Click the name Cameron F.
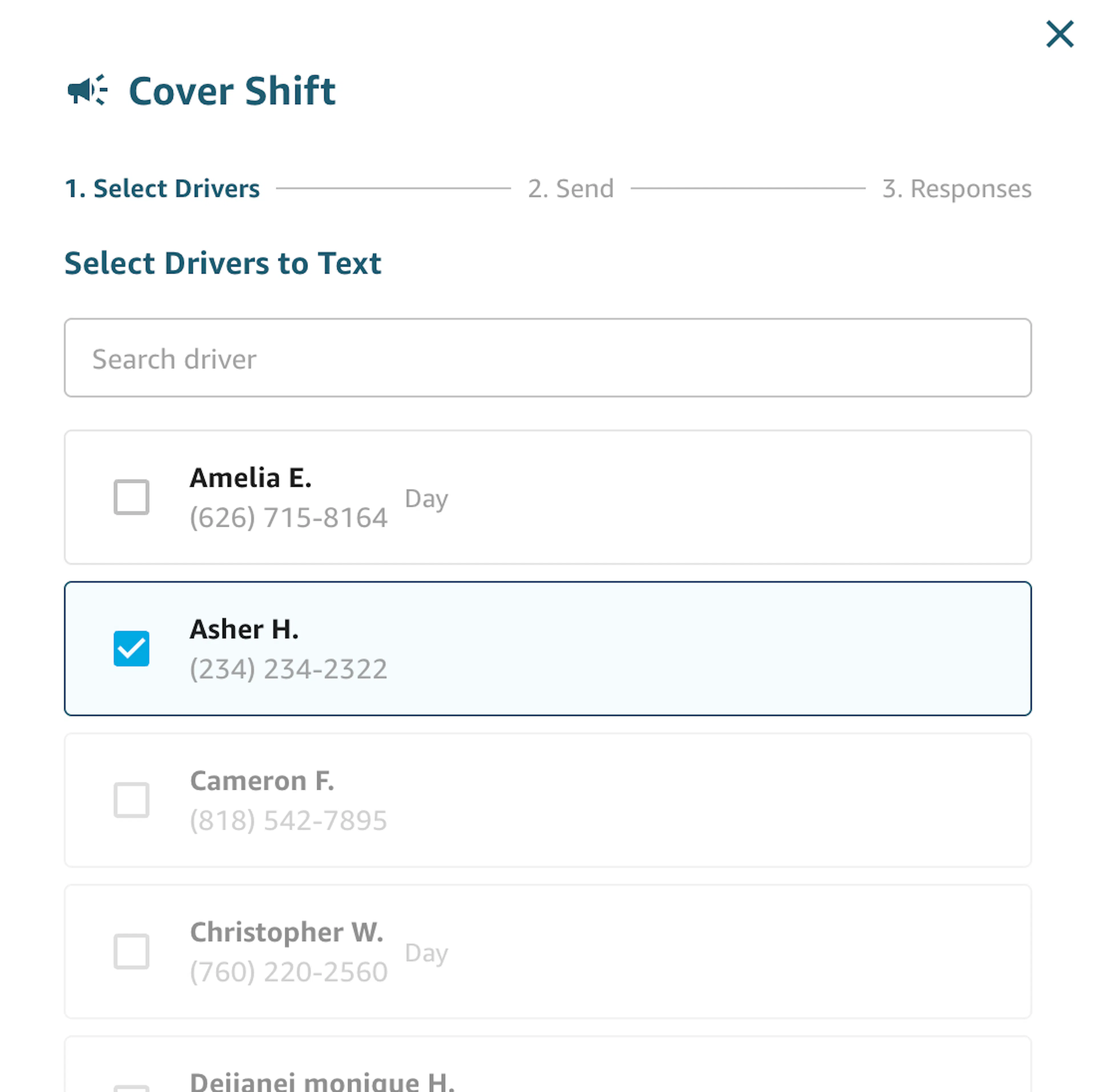The height and width of the screenshot is (1092, 1096). tap(262, 781)
